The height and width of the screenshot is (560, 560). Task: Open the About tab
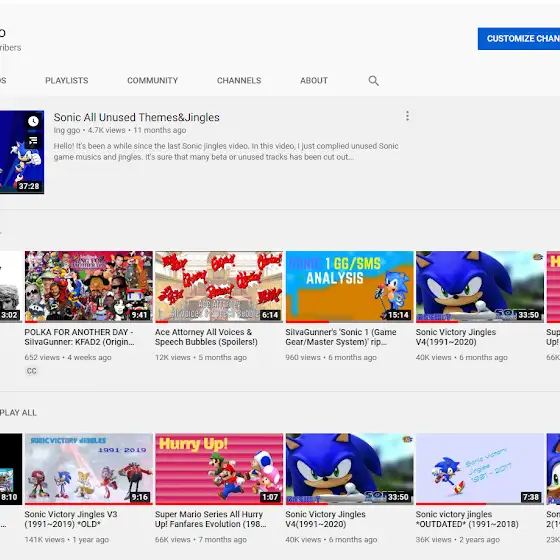[x=314, y=80]
